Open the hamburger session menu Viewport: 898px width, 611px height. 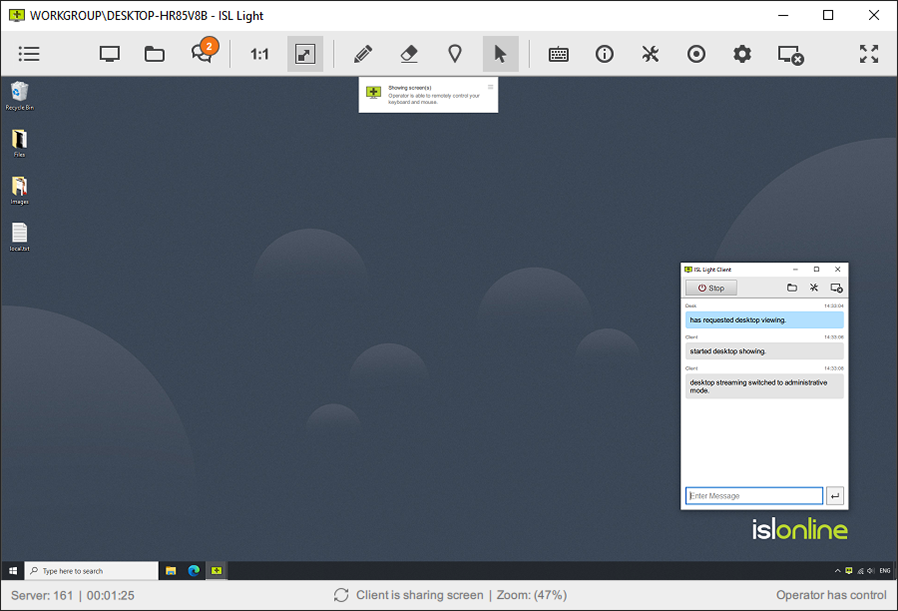(x=29, y=54)
